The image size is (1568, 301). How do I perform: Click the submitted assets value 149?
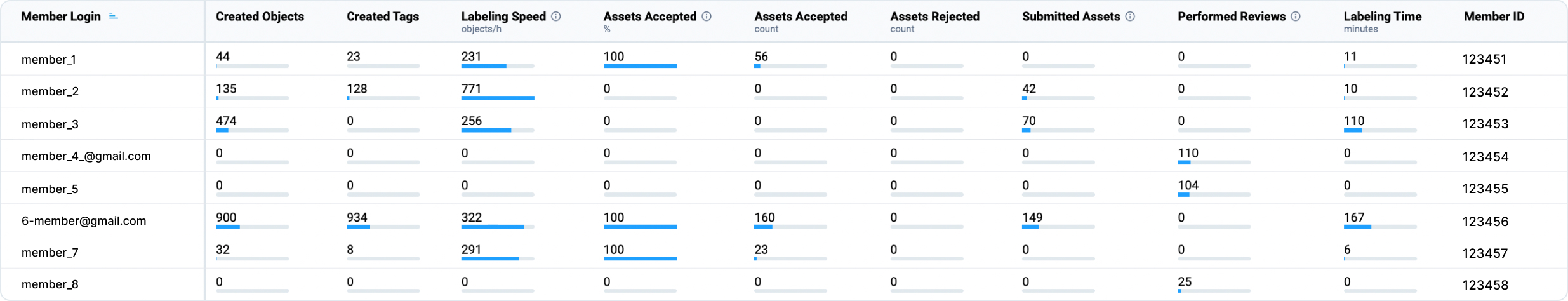[x=1032, y=217]
